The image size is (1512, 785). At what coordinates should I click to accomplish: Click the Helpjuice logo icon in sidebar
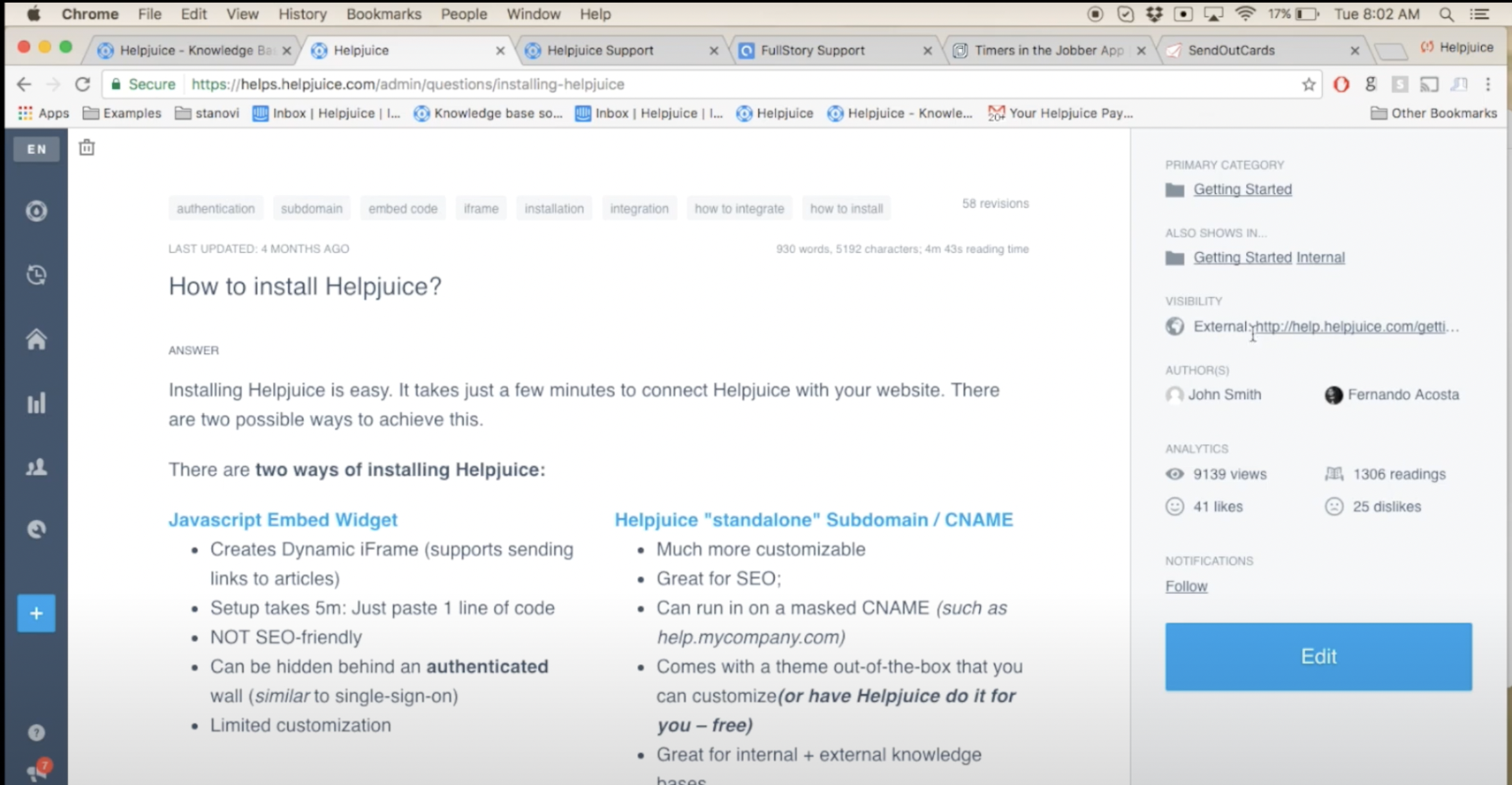coord(37,211)
